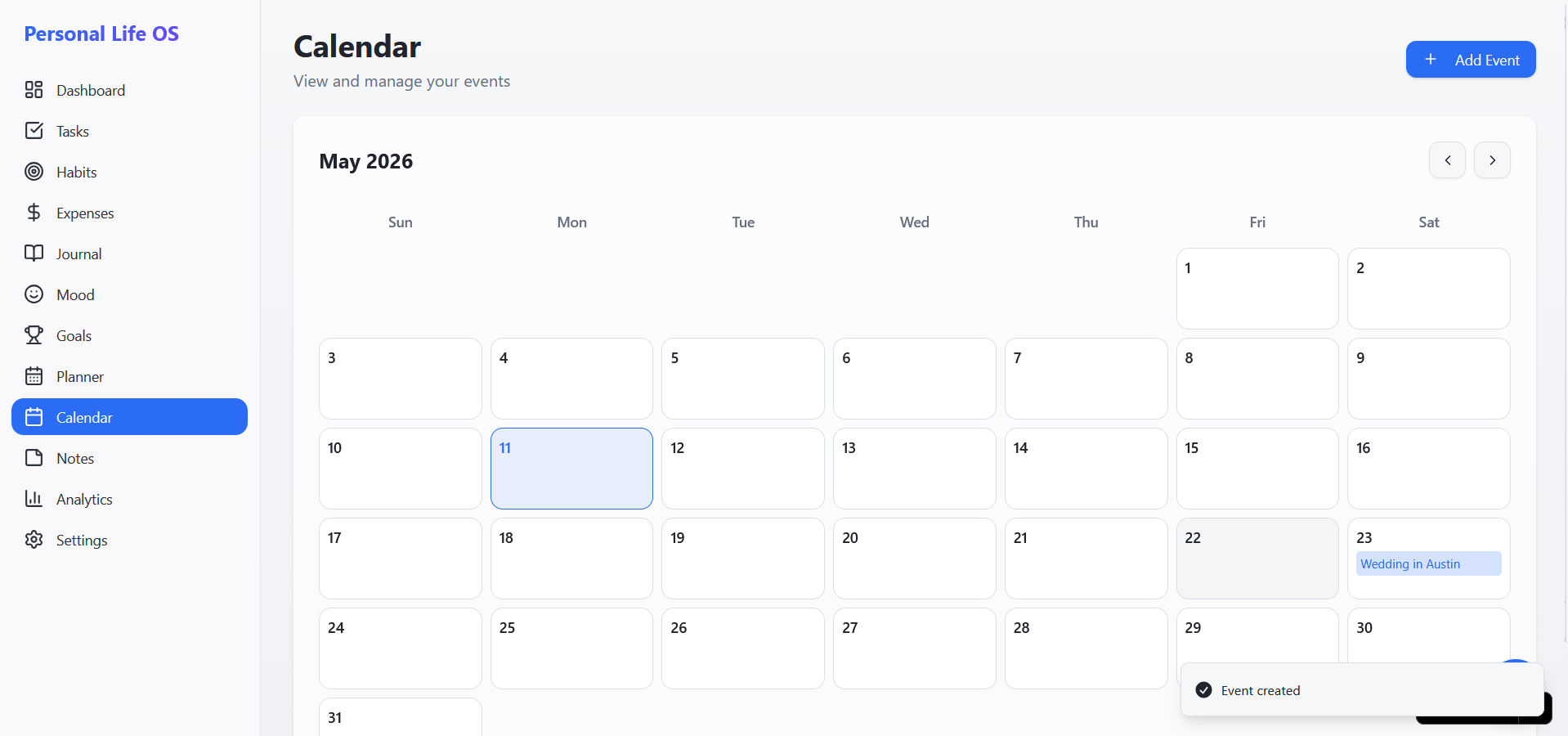Choose the shaded day 22 cell

tap(1257, 559)
